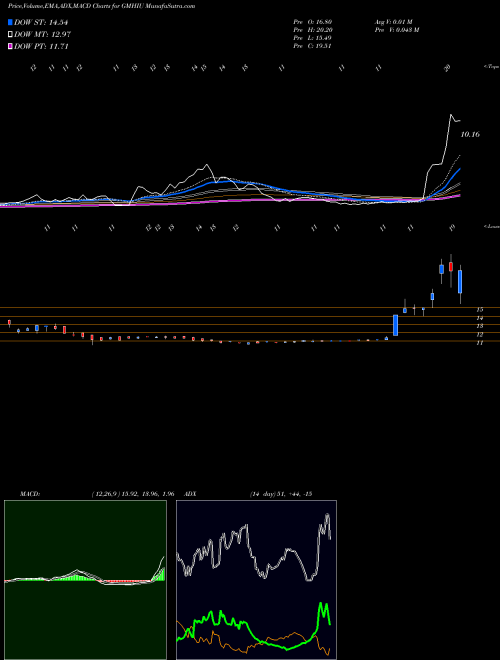Select the 'DOW MT: 12.97' legend text
This screenshot has width=500, height=660.
(x=42, y=35)
